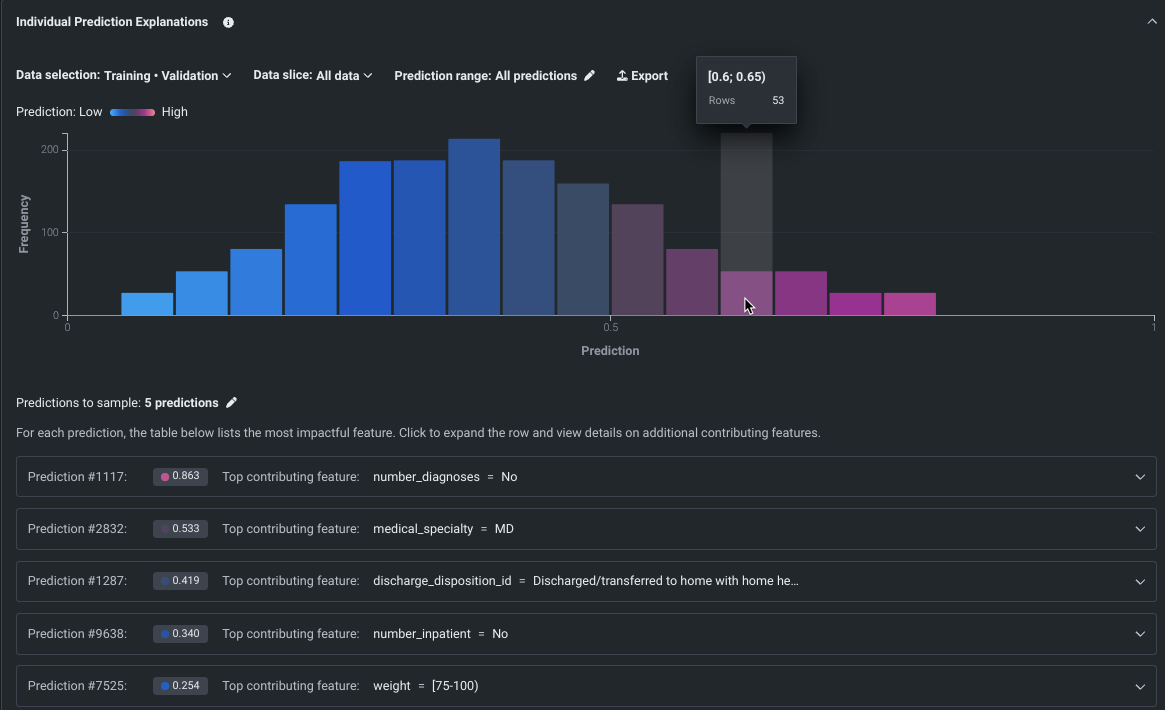Image resolution: width=1165 pixels, height=710 pixels.
Task: Open the Data slice dropdown
Action: click(x=312, y=76)
